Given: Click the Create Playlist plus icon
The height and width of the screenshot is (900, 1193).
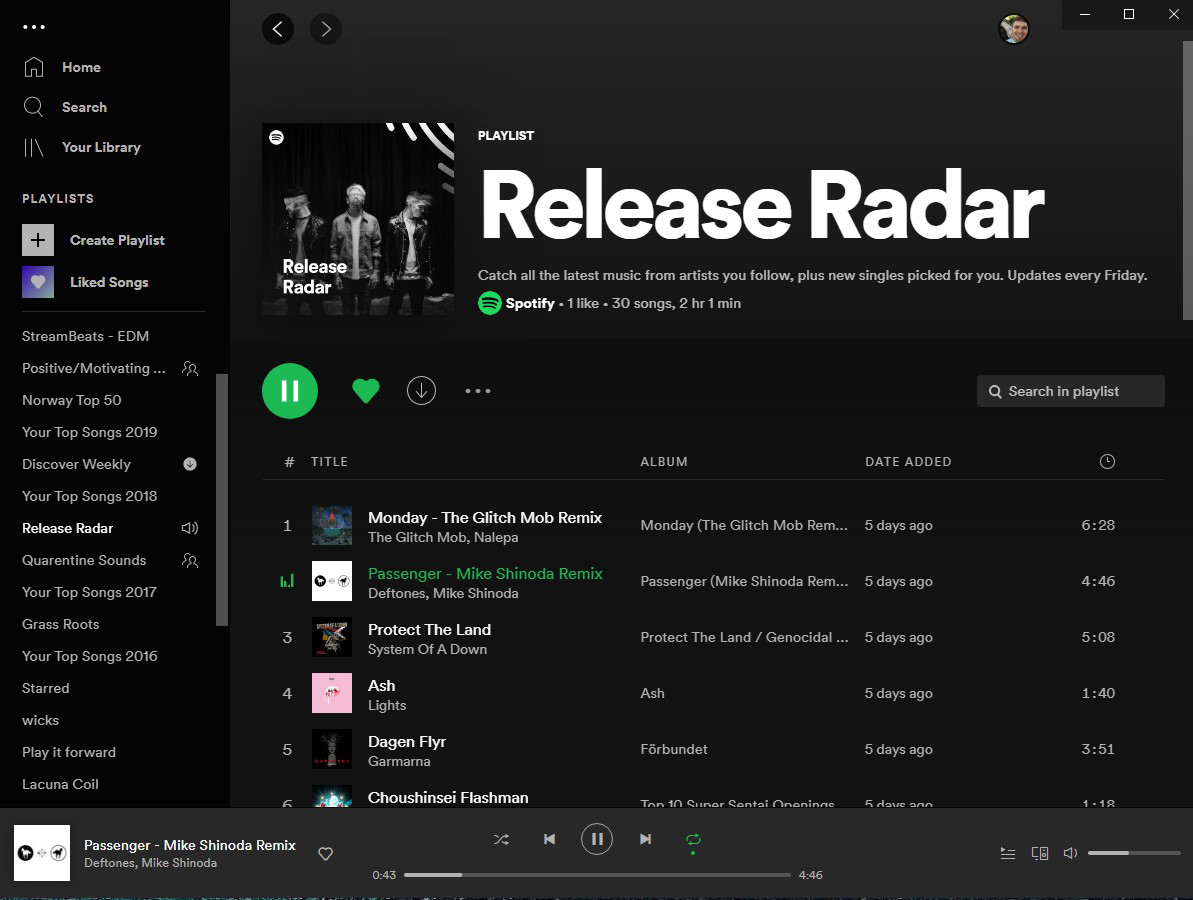Looking at the screenshot, I should pos(37,240).
